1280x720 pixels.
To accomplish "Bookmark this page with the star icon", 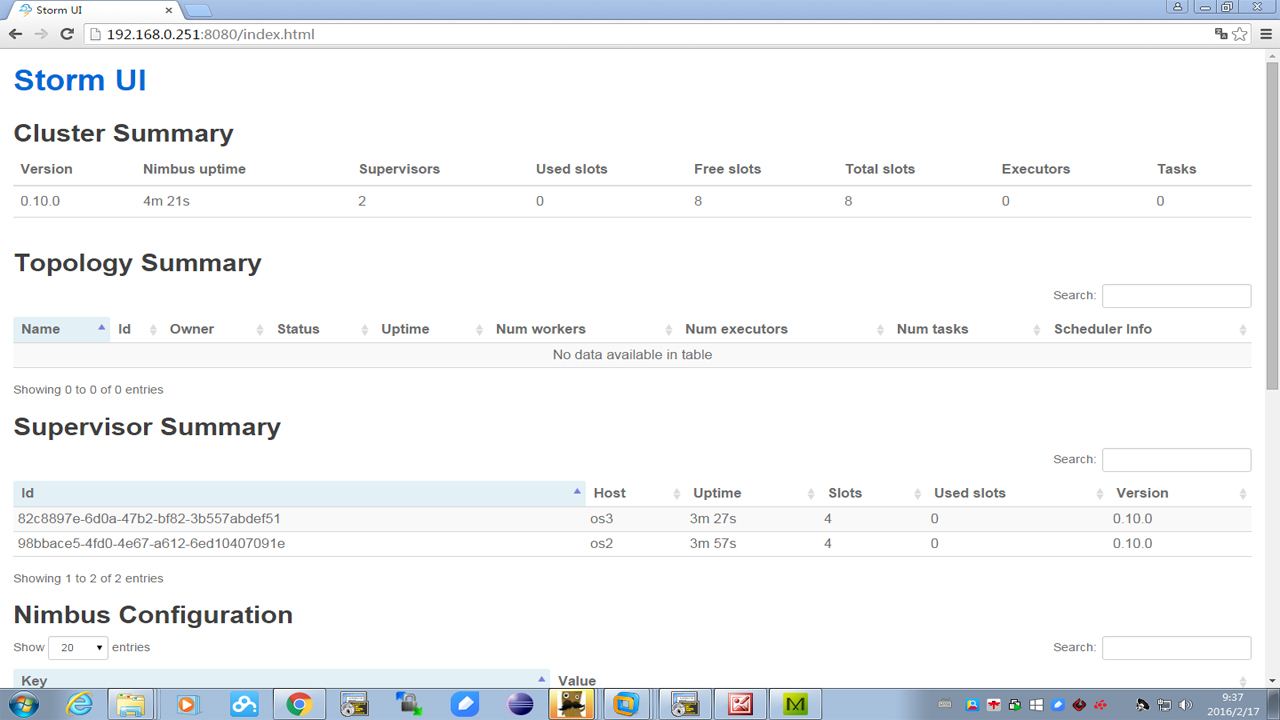I will click(1240, 34).
